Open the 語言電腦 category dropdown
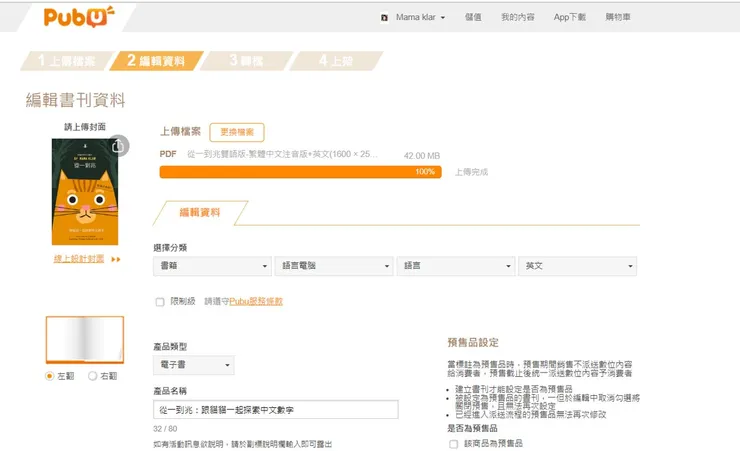The image size is (740, 451). (x=334, y=266)
